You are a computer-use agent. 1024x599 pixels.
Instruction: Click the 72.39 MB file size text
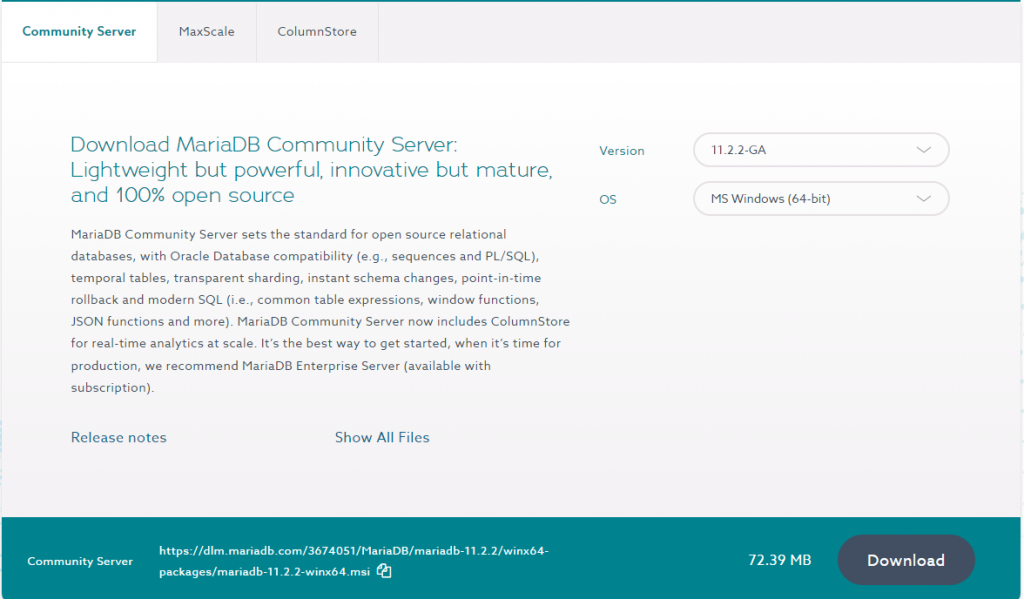click(x=779, y=560)
